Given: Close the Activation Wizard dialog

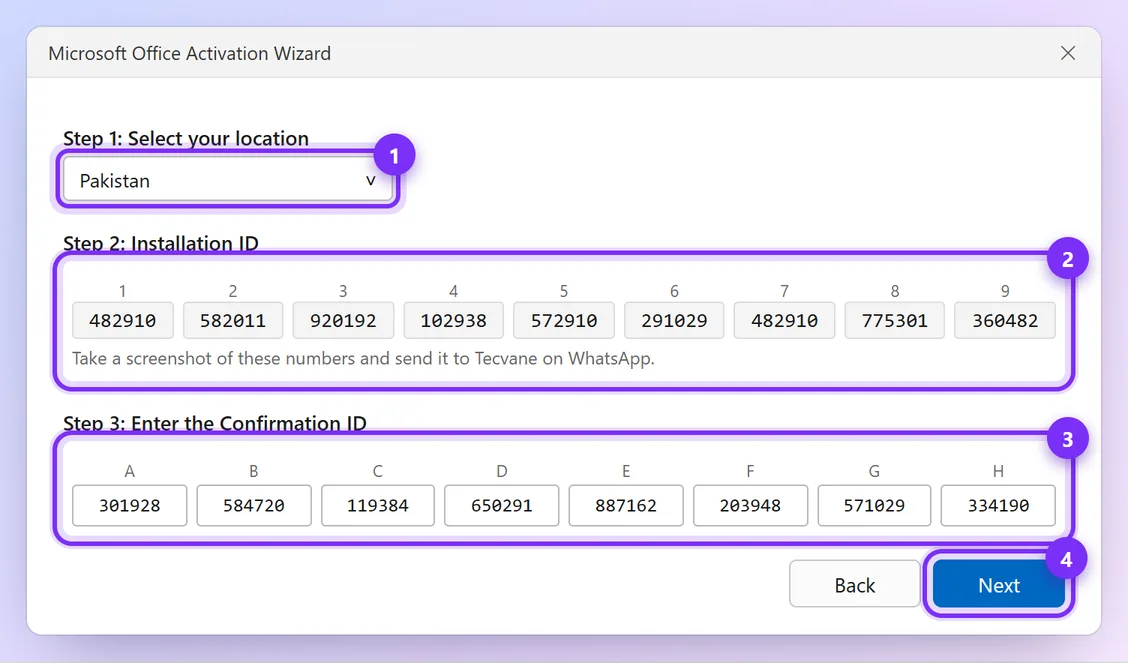Looking at the screenshot, I should [x=1068, y=53].
